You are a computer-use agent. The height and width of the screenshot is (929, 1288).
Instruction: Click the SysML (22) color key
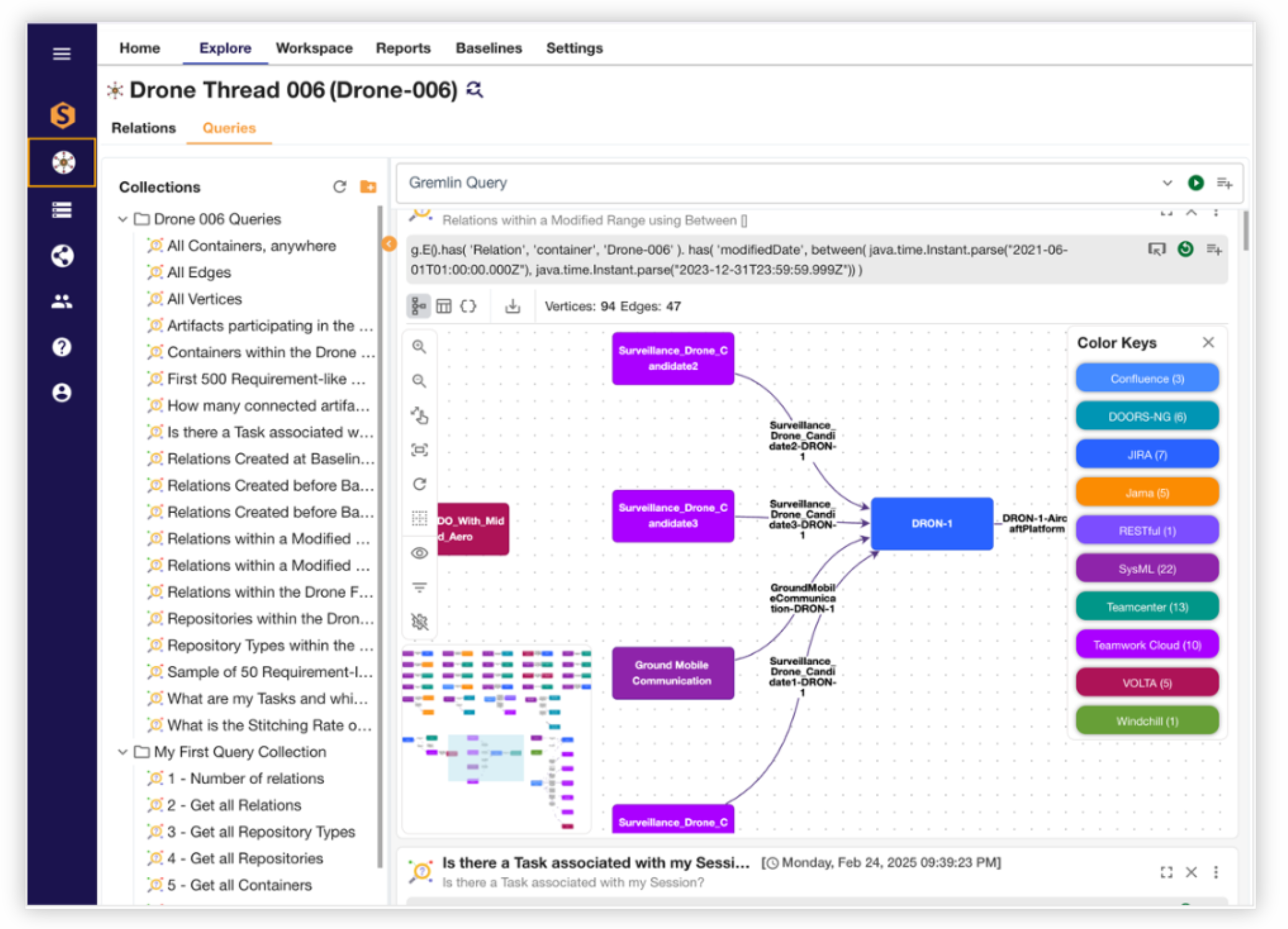point(1147,569)
